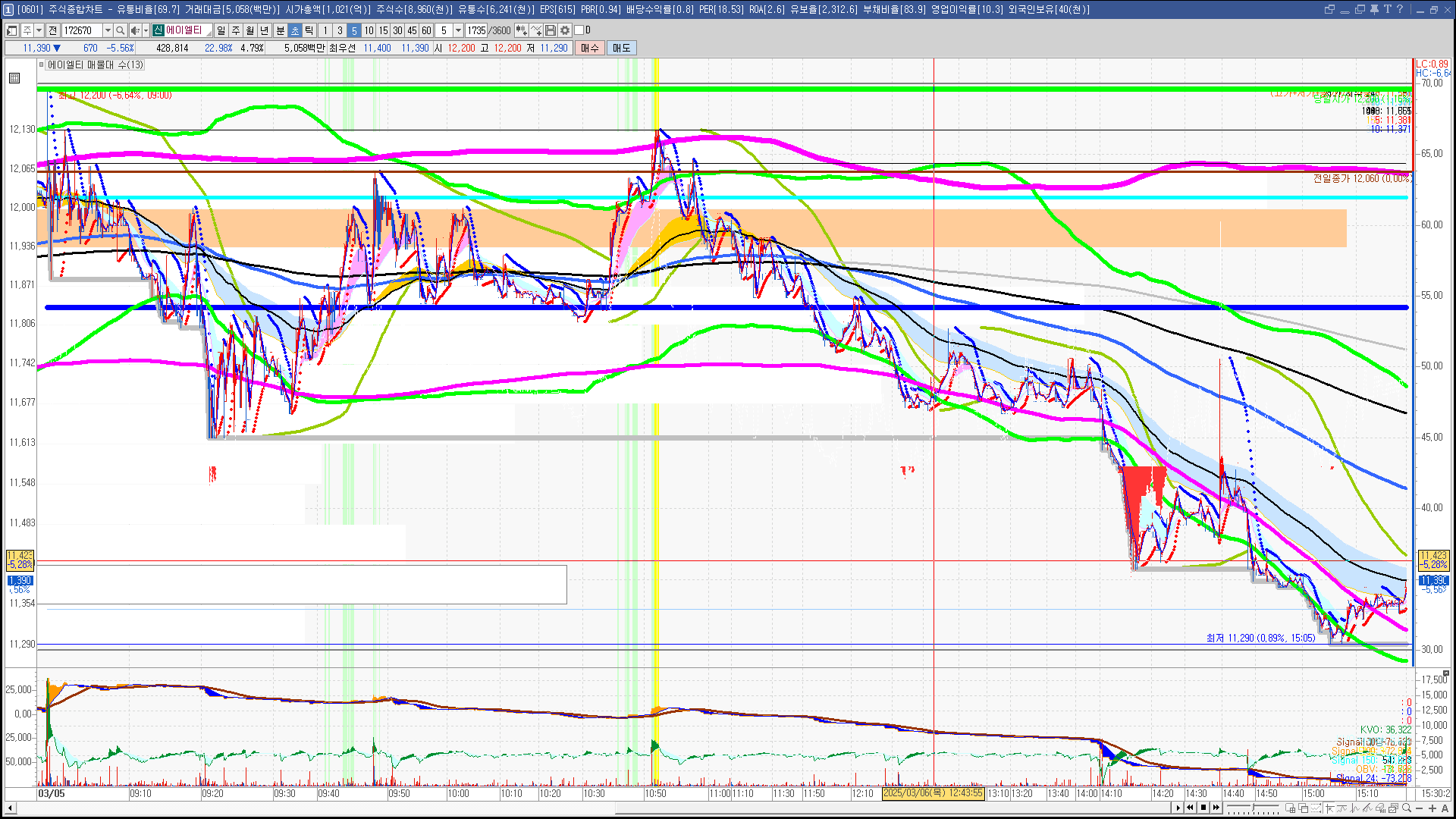This screenshot has width=1456, height=819.
Task: Click the playback speed slider handle
Action: click(1253, 807)
